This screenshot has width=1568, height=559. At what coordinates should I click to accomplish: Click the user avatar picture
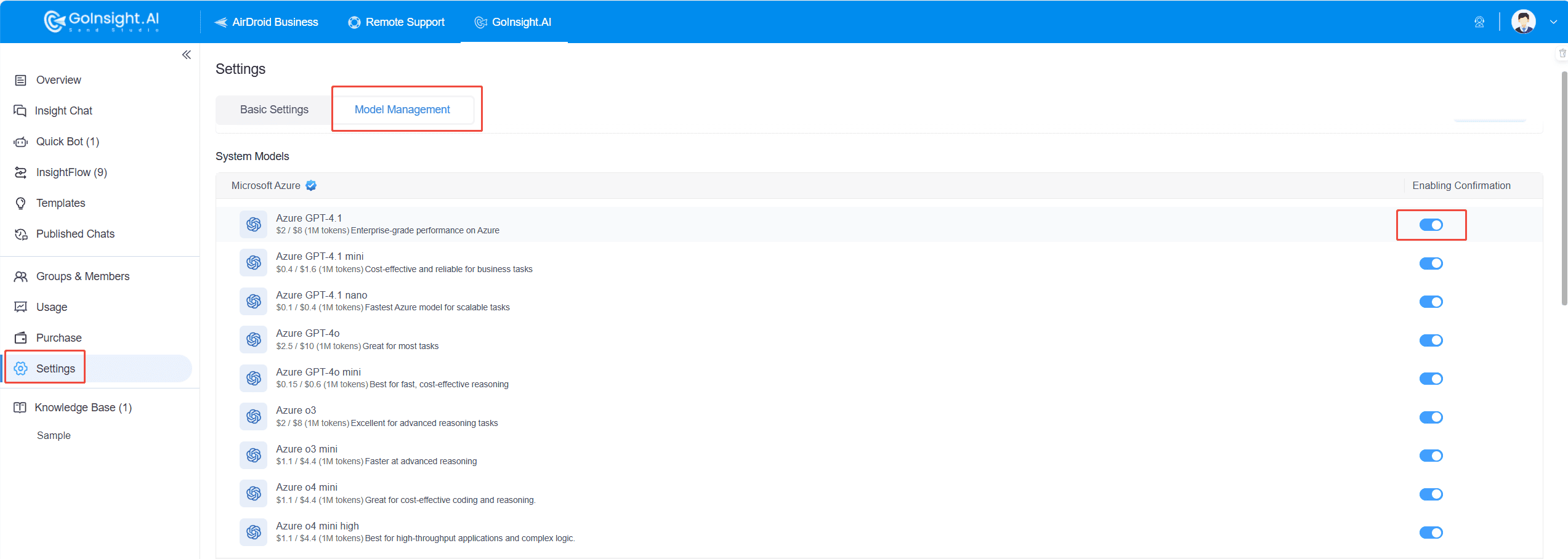click(x=1523, y=22)
